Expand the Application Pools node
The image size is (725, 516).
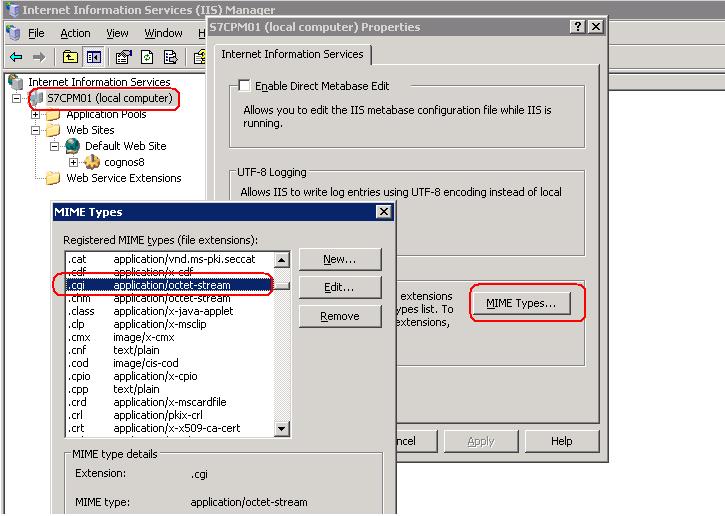36,114
